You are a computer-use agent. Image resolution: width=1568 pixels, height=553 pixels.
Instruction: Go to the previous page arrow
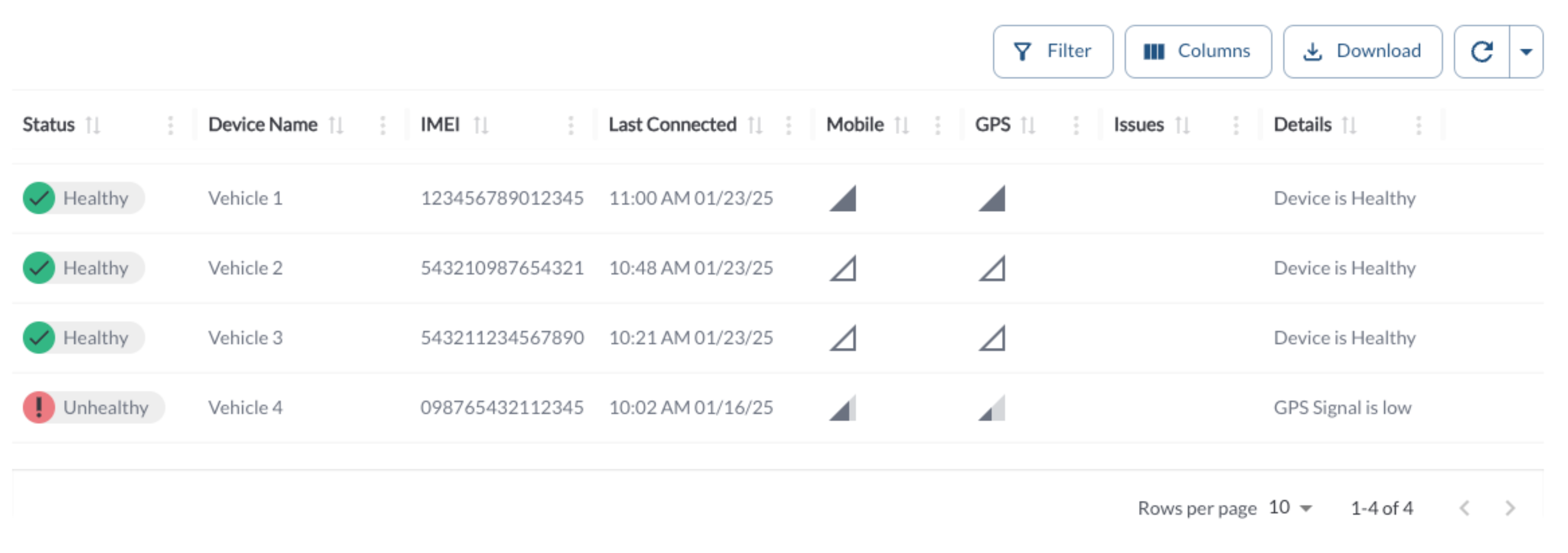pyautogui.click(x=1464, y=508)
